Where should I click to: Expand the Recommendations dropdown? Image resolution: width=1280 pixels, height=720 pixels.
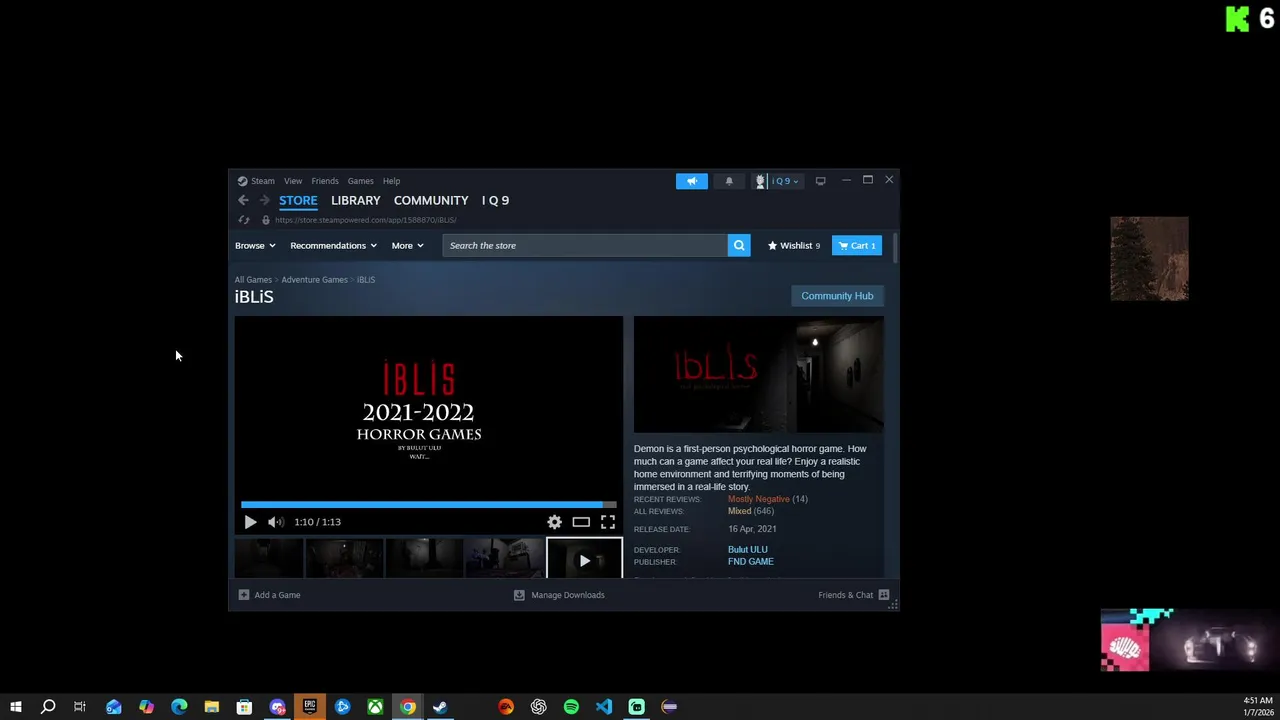pos(333,245)
